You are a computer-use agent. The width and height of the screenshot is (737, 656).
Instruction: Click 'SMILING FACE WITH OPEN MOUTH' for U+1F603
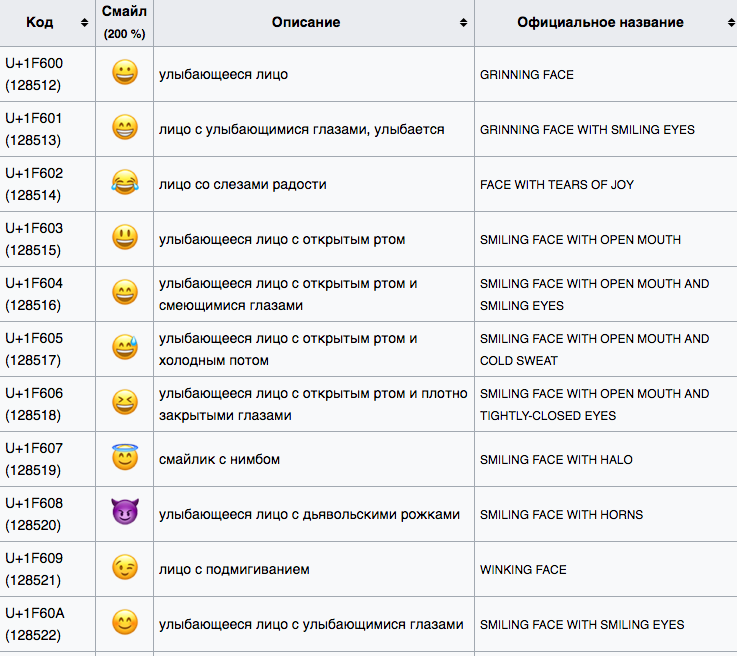pos(580,240)
